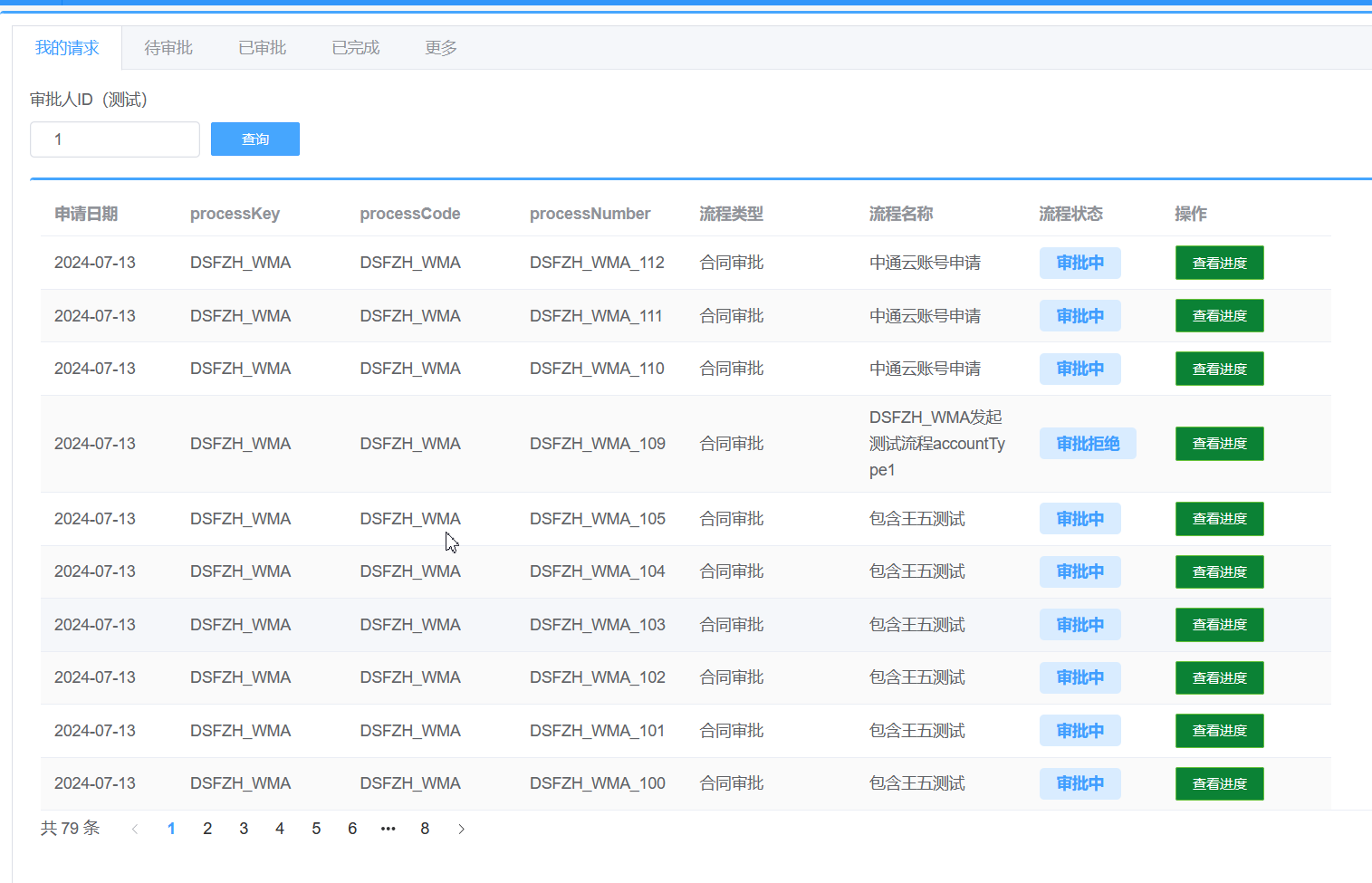Click the 流程名称 column header
Image resolution: width=1372 pixels, height=883 pixels.
pyautogui.click(x=900, y=214)
